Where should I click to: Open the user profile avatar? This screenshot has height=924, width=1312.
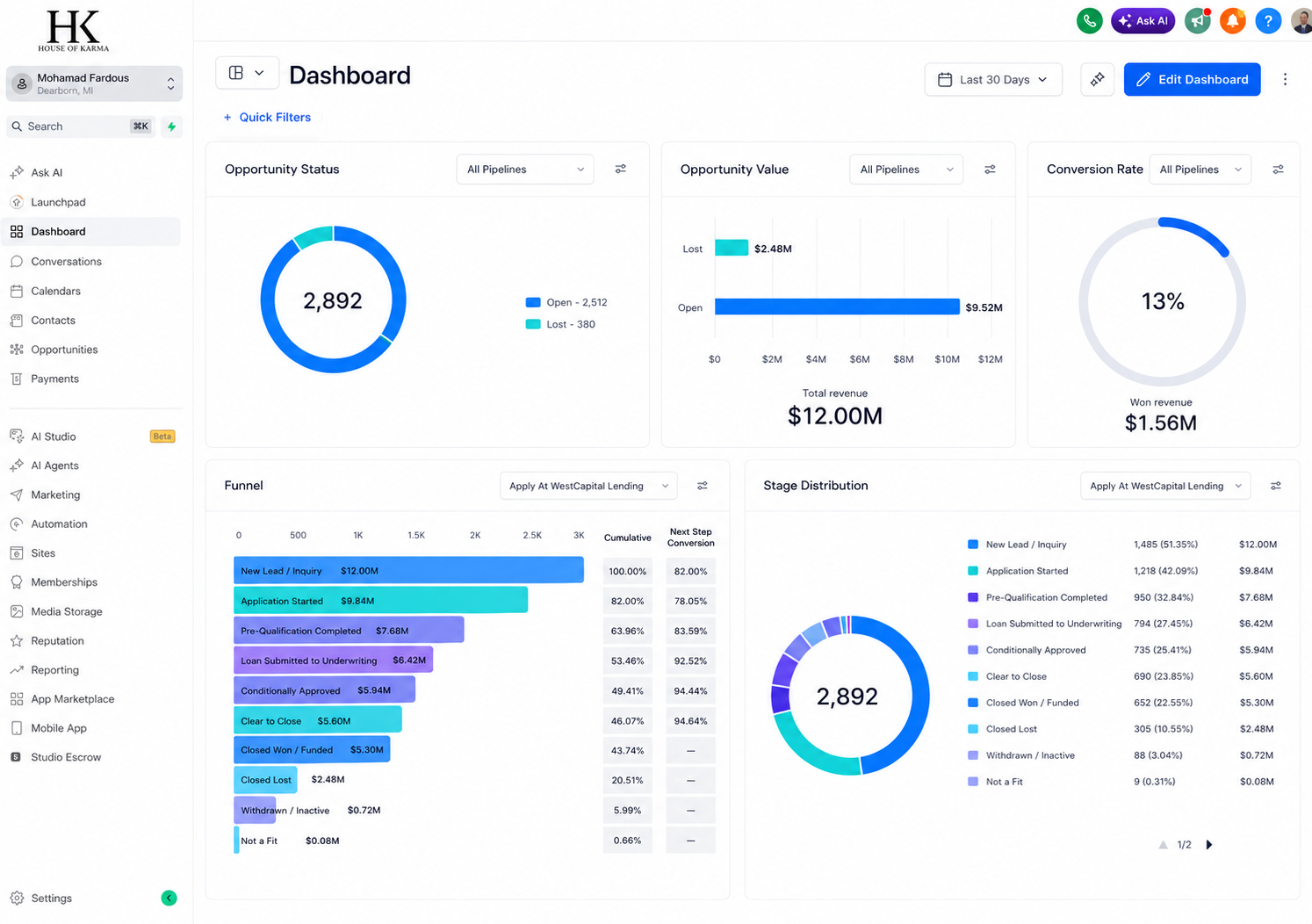coord(1302,20)
